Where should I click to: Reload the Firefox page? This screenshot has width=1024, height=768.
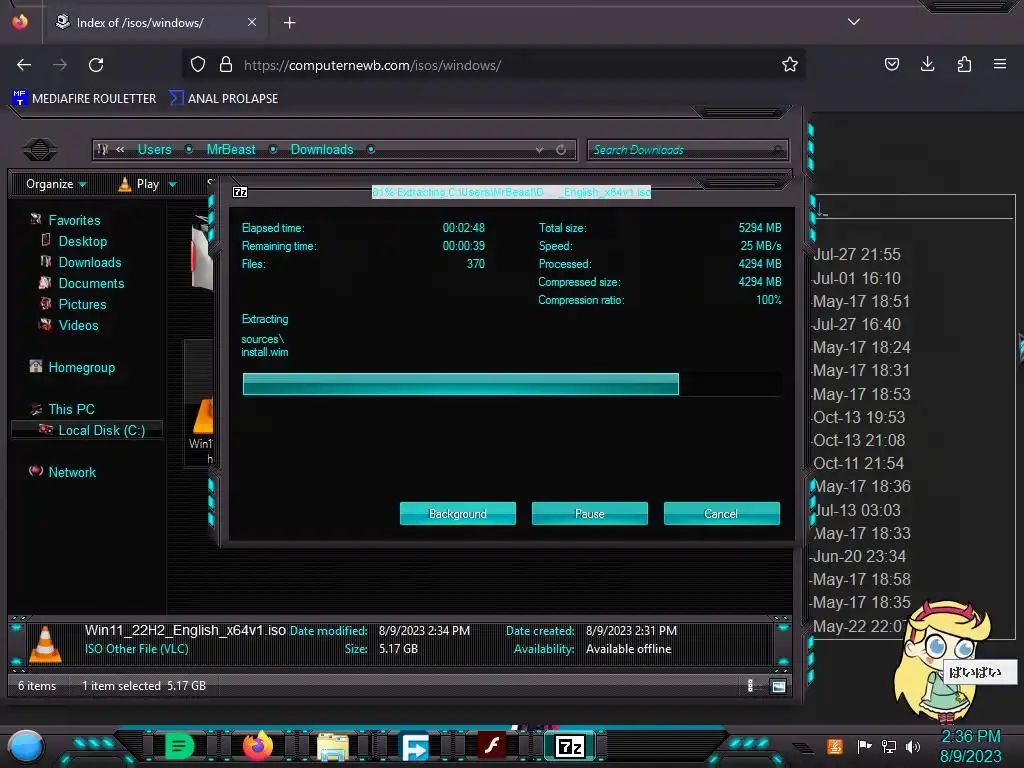[x=96, y=65]
